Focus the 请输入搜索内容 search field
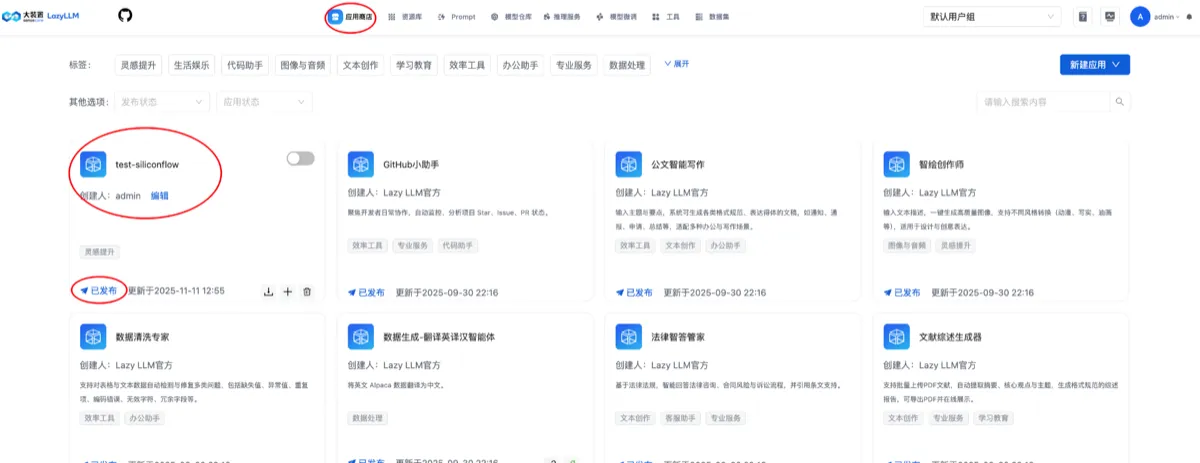 tap(1043, 102)
